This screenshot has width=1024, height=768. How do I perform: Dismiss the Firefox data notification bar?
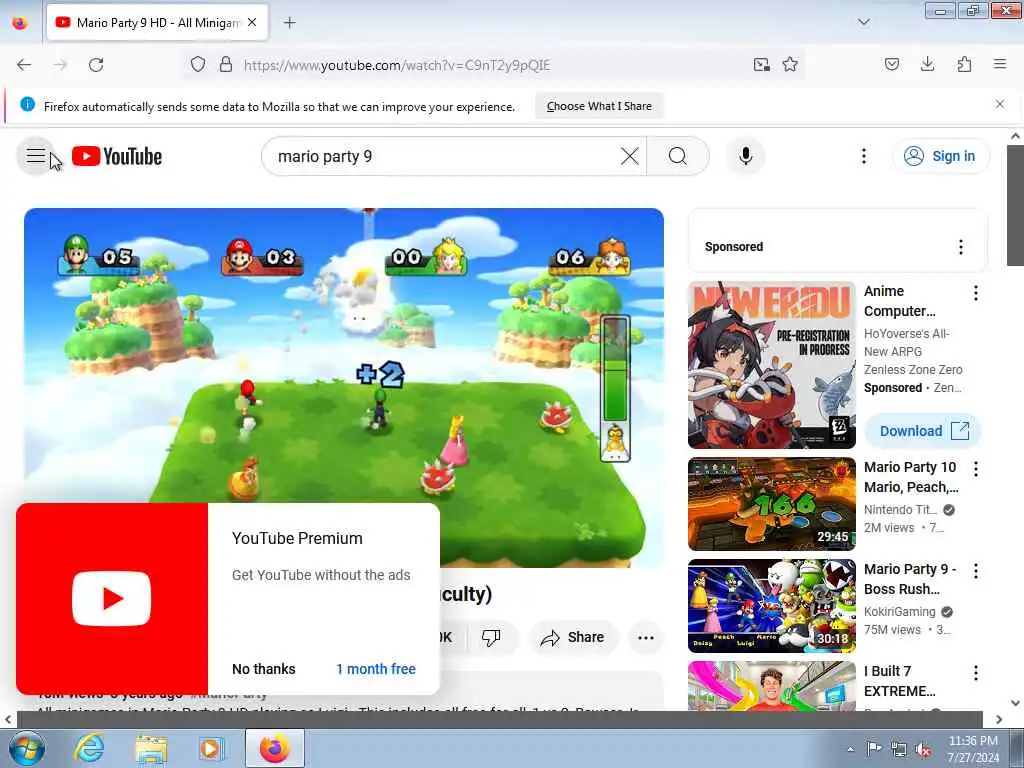(999, 104)
